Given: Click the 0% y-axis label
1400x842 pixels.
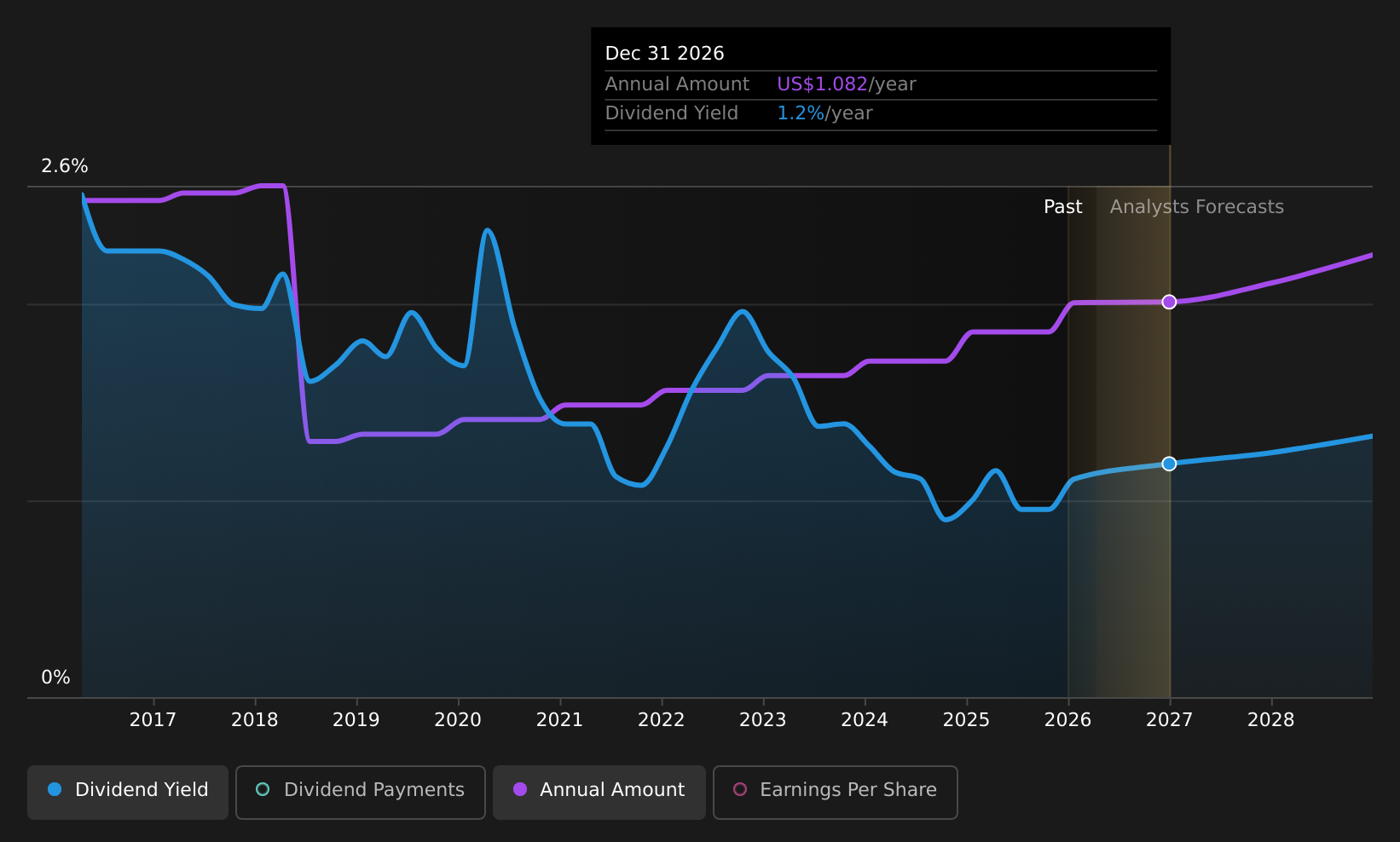Looking at the screenshot, I should point(56,678).
